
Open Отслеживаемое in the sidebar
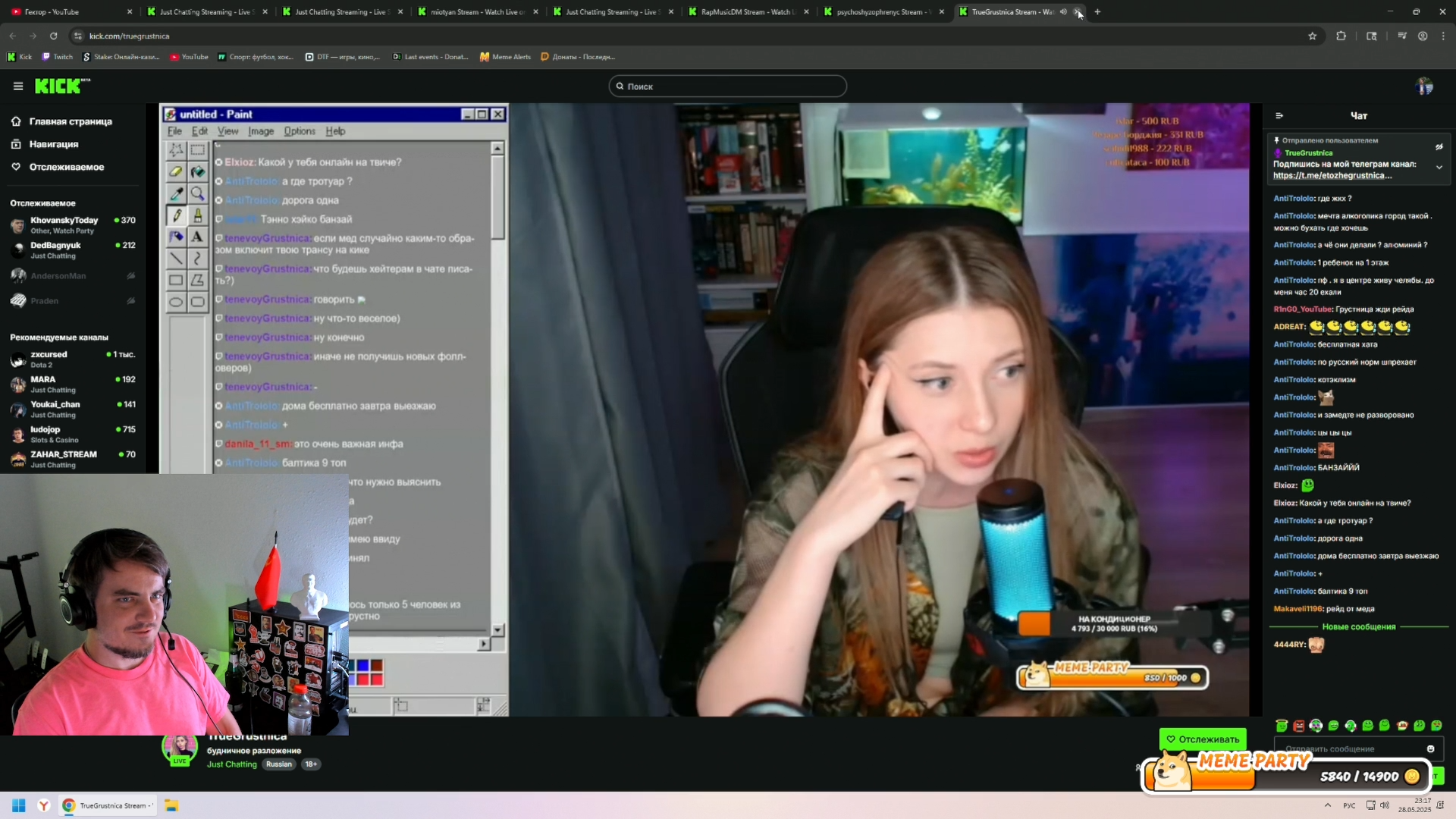point(66,167)
